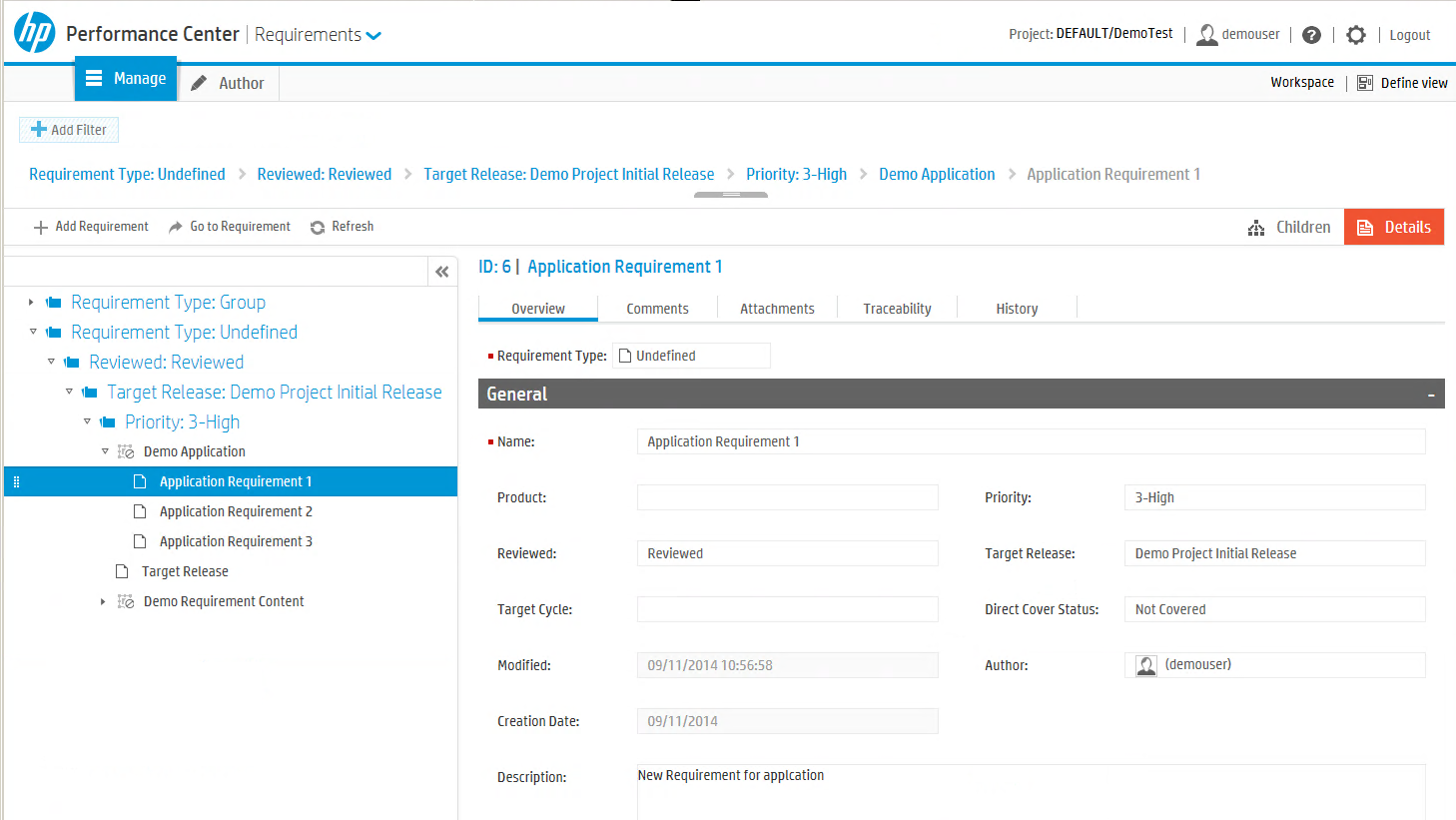The height and width of the screenshot is (820, 1456).
Task: Click breadcrumb Requirement Type: Undefined
Action: coord(127,174)
